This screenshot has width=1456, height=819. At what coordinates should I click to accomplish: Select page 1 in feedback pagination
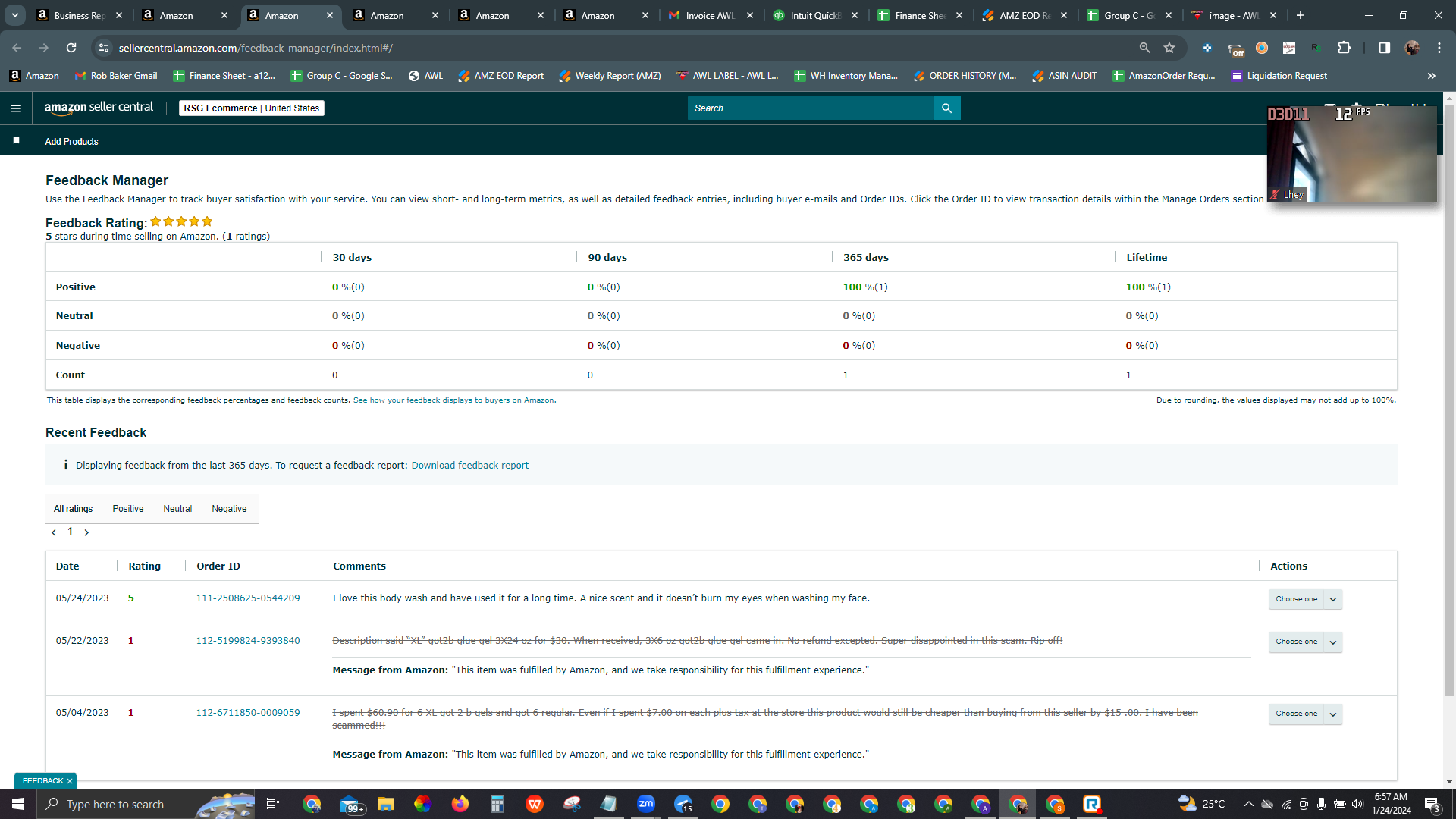coord(70,532)
